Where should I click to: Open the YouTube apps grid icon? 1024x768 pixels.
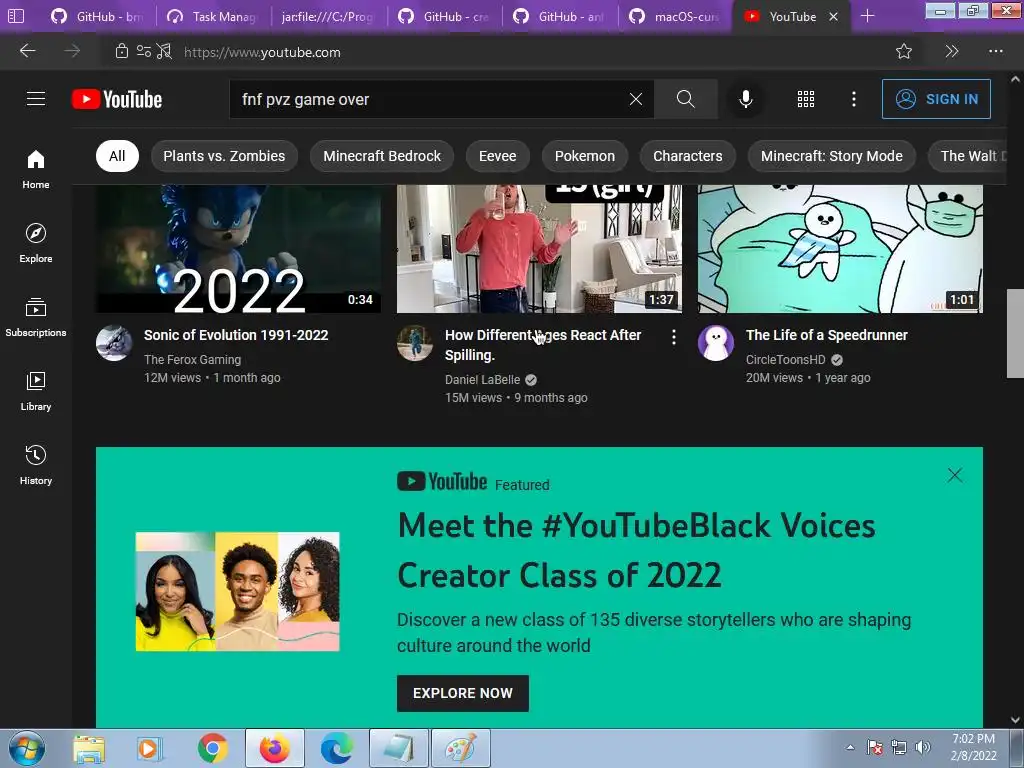click(806, 99)
